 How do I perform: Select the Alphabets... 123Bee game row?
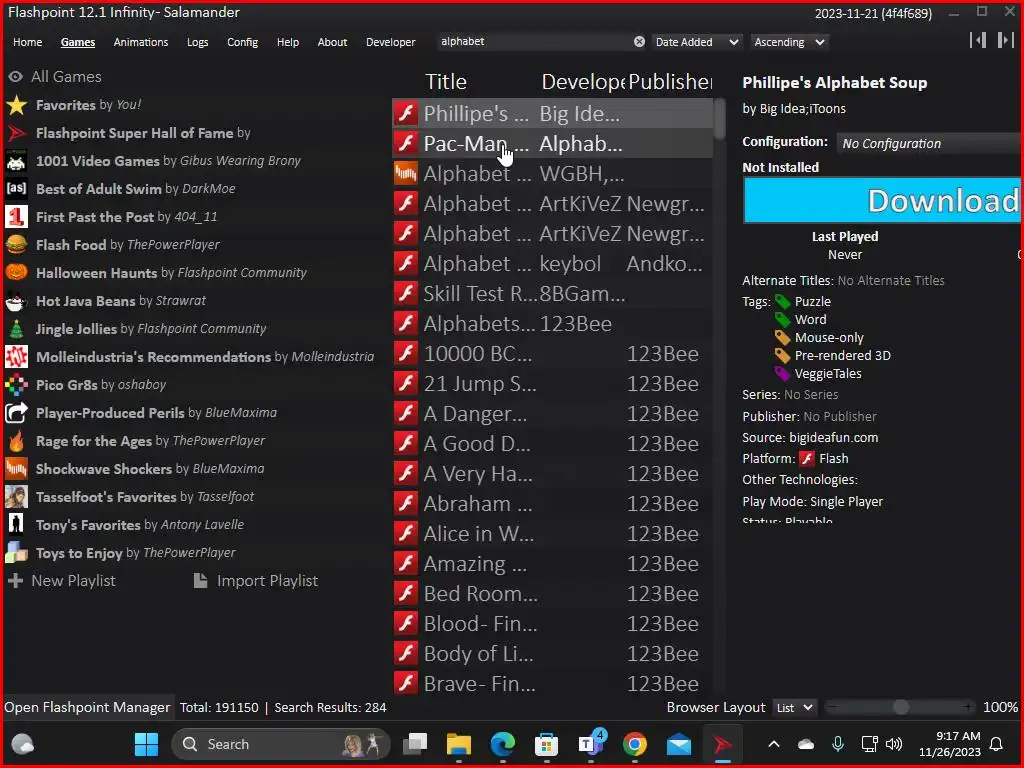(552, 324)
